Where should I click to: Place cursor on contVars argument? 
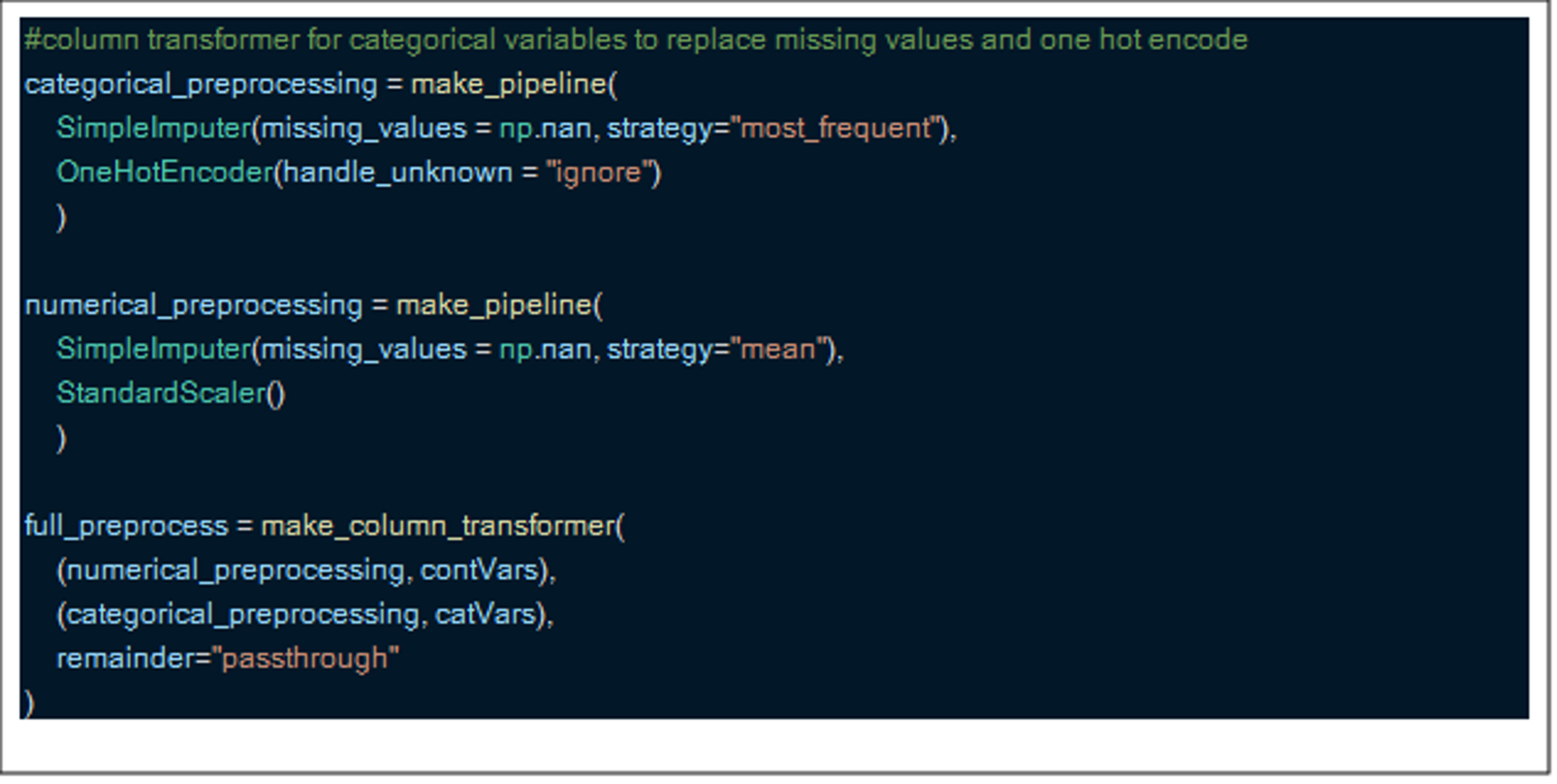[478, 571]
